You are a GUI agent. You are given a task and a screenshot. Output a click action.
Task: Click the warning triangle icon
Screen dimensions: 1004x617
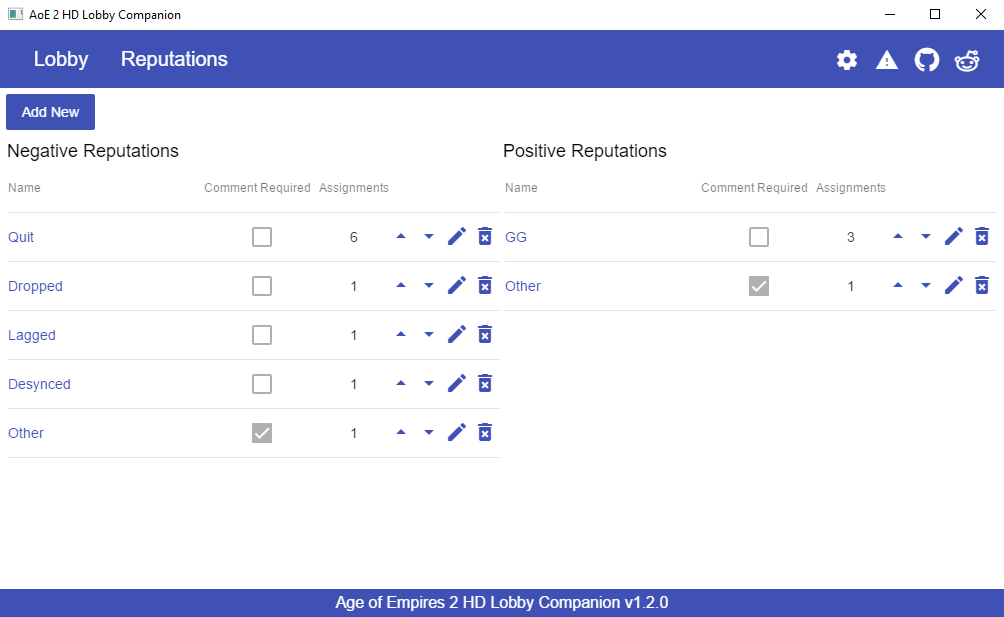pos(887,60)
